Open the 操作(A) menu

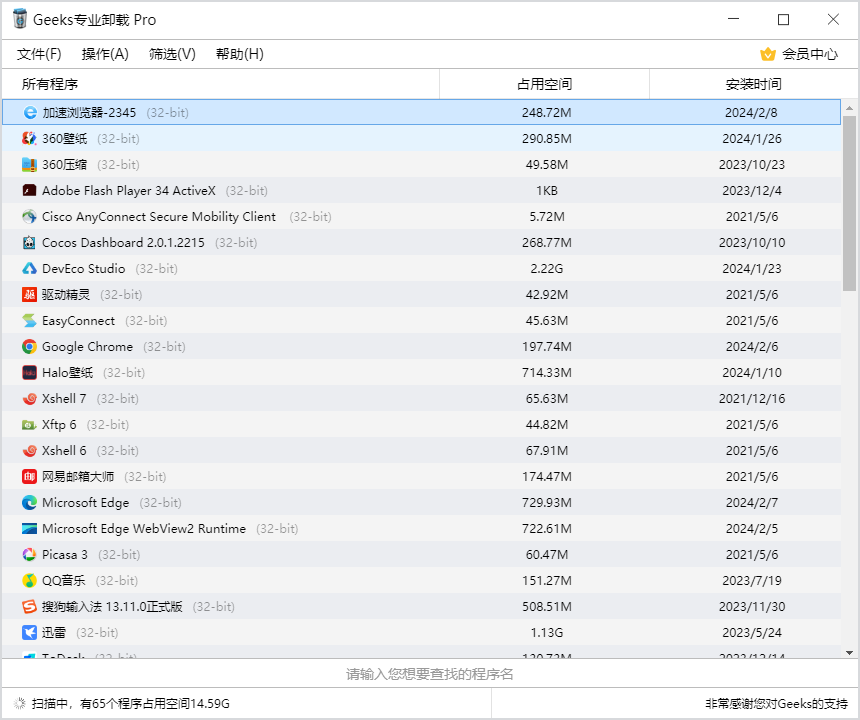coord(105,54)
